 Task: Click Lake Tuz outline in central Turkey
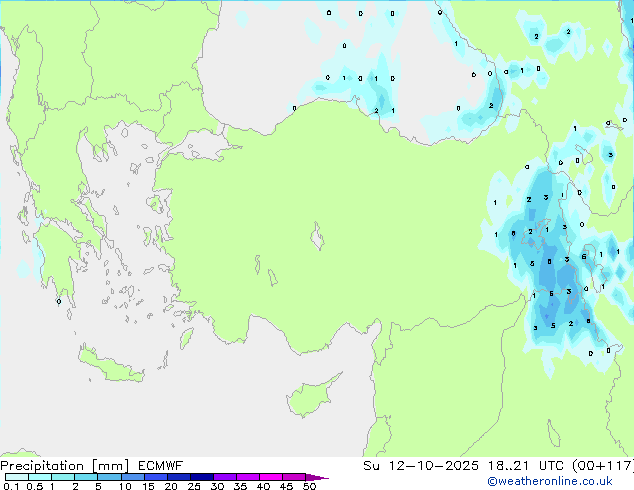pyautogui.click(x=317, y=237)
